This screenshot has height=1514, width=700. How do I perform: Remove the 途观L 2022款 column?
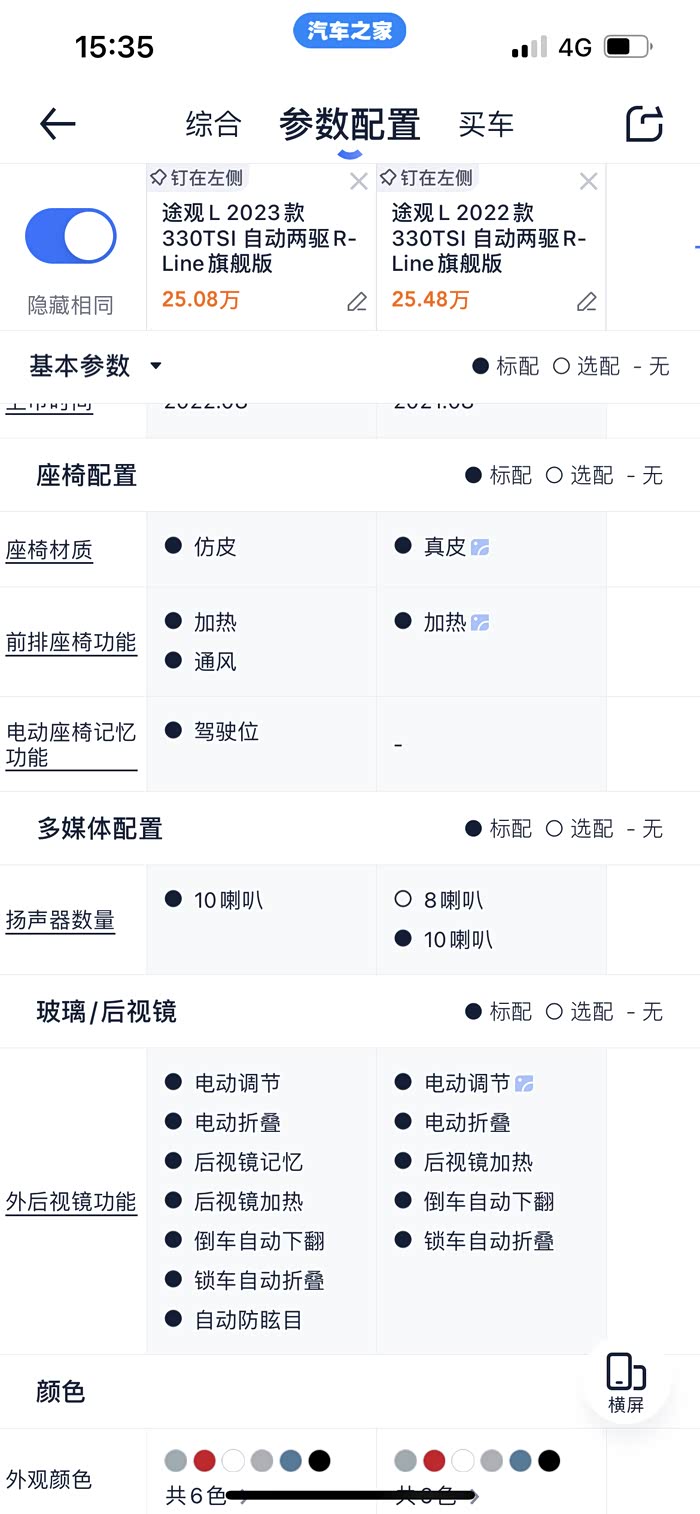pos(589,181)
